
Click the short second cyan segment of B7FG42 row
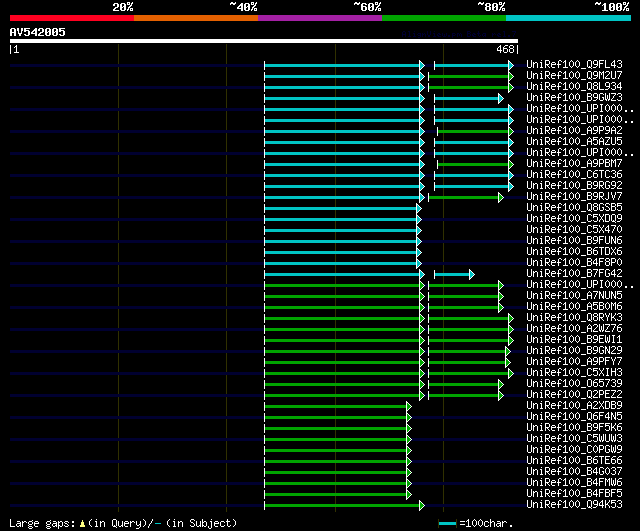pos(454,274)
